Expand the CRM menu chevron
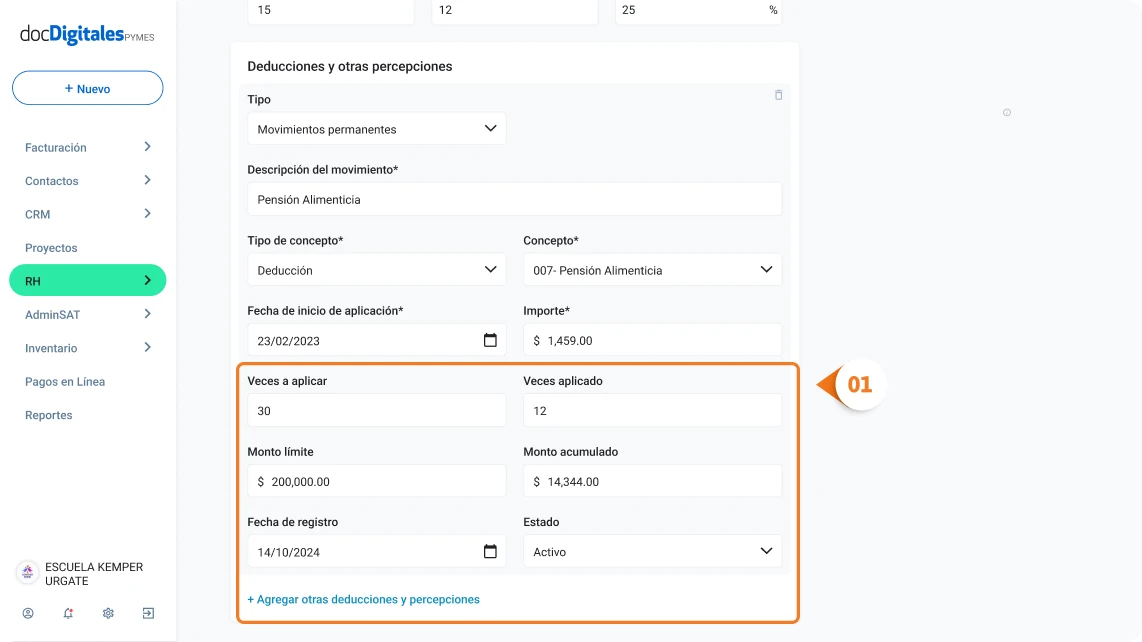Screen dimensions: 1142x642 (x=147, y=214)
